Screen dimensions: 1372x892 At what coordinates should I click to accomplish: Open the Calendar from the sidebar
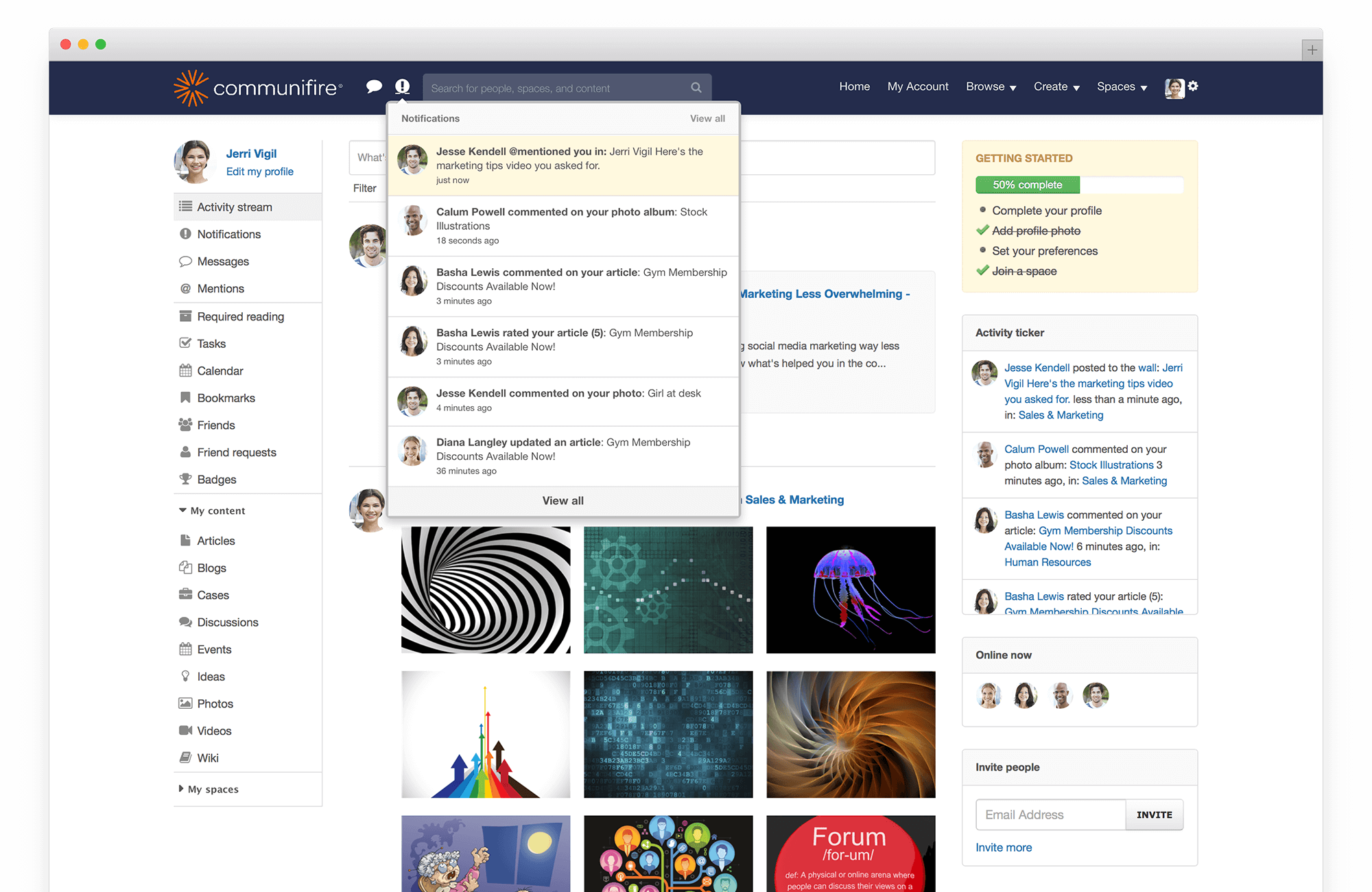(x=185, y=371)
